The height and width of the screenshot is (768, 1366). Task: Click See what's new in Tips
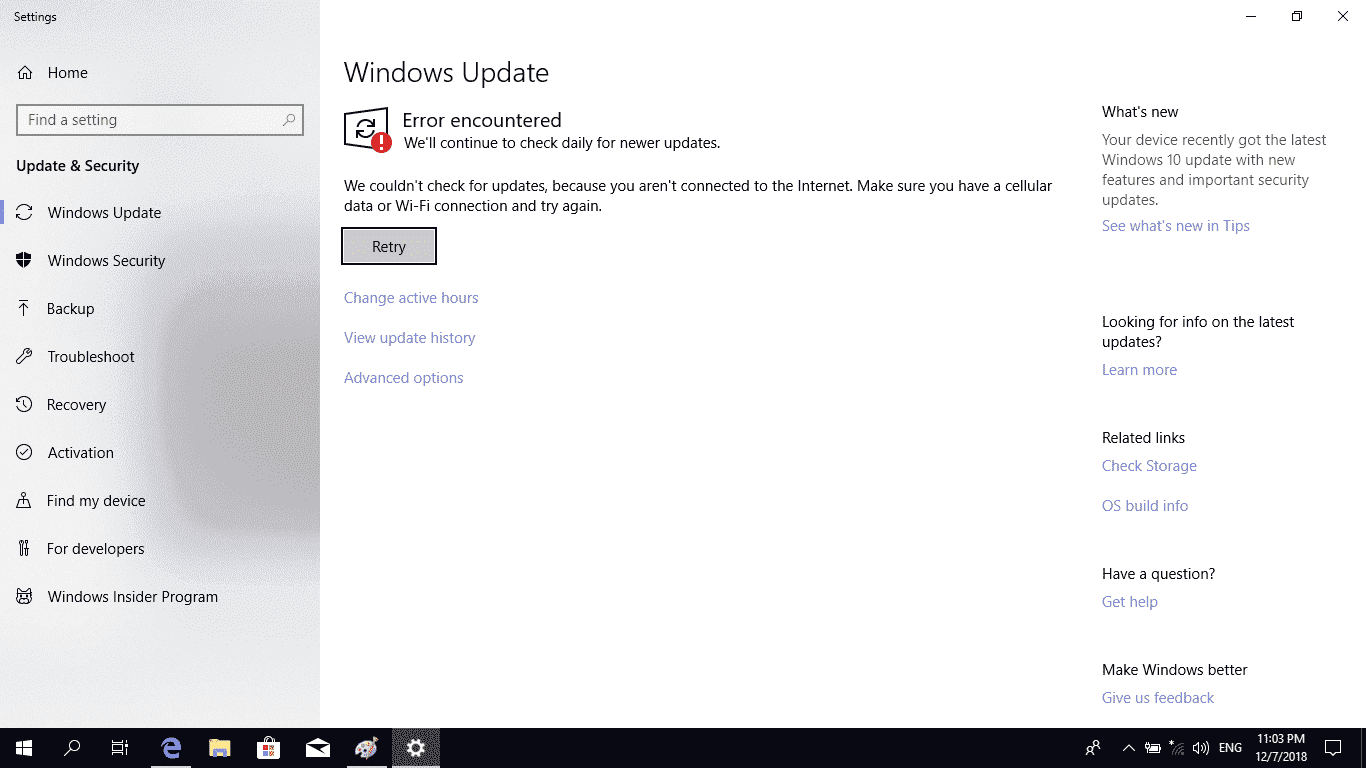[x=1176, y=226]
